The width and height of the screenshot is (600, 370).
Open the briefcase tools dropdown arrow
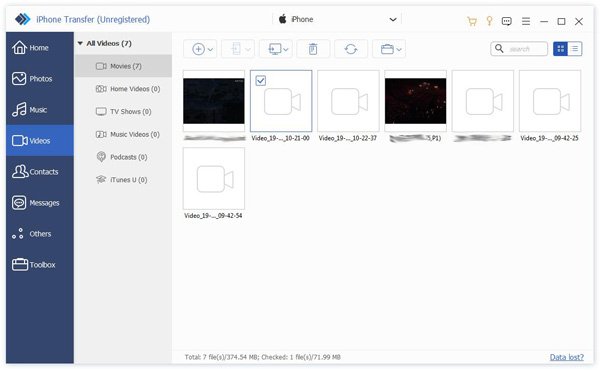[x=399, y=49]
